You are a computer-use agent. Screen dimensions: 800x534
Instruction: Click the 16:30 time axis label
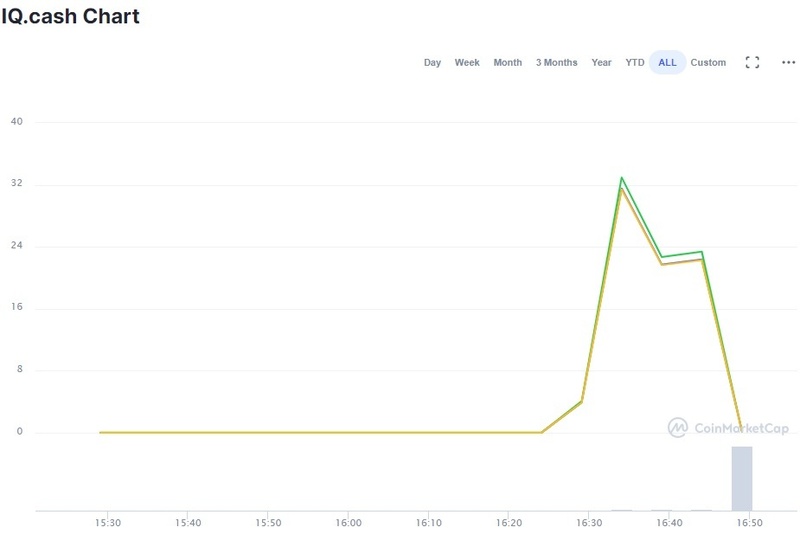click(x=589, y=523)
